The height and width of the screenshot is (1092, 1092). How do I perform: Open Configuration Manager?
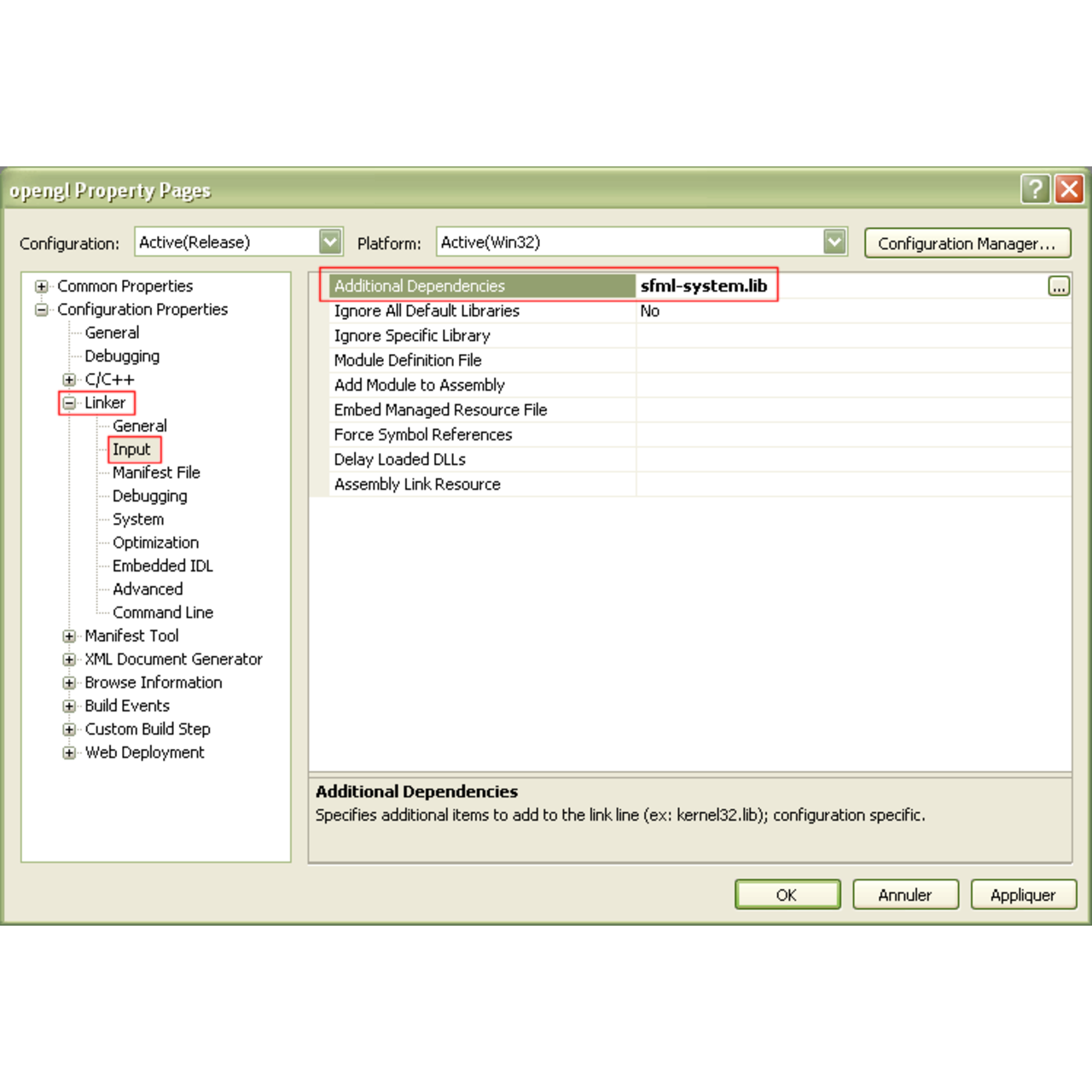967,243
